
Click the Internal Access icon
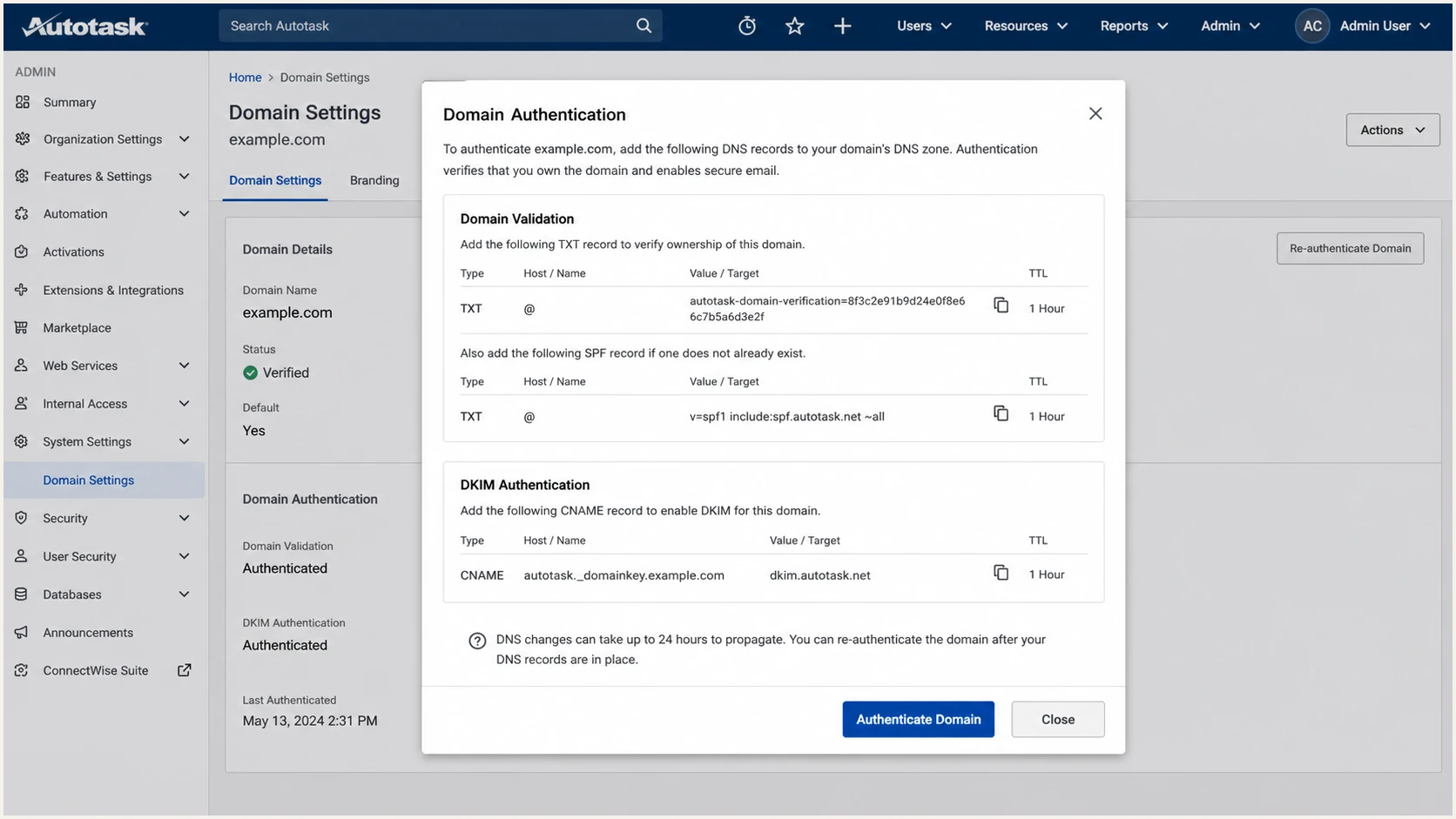(22, 403)
